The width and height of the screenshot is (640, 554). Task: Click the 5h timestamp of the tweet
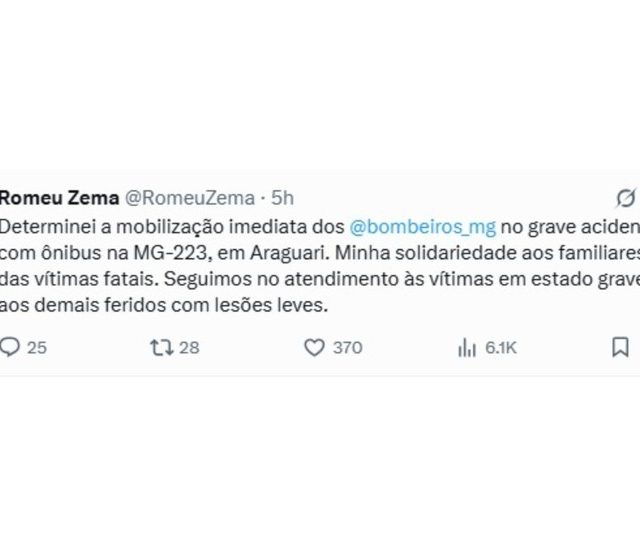coord(282,198)
